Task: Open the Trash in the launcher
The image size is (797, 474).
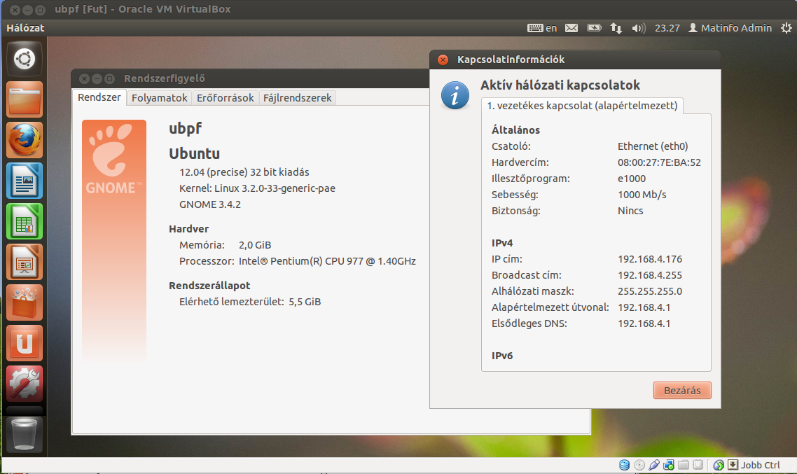Action: coord(24,434)
